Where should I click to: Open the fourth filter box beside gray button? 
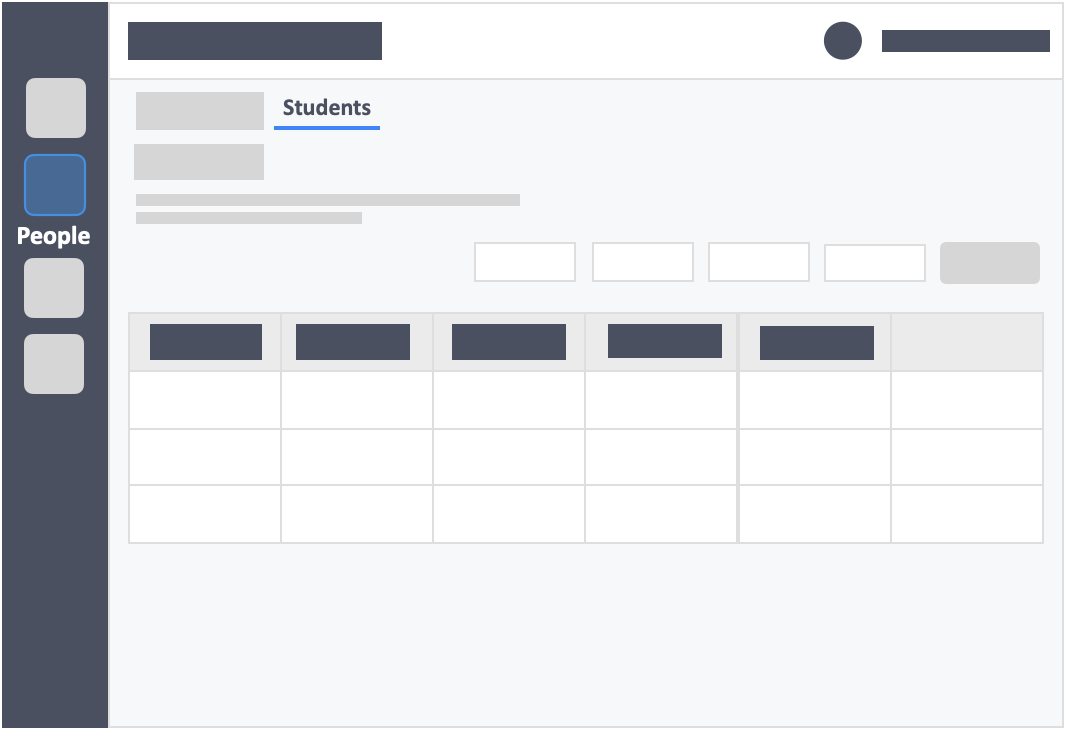click(875, 262)
